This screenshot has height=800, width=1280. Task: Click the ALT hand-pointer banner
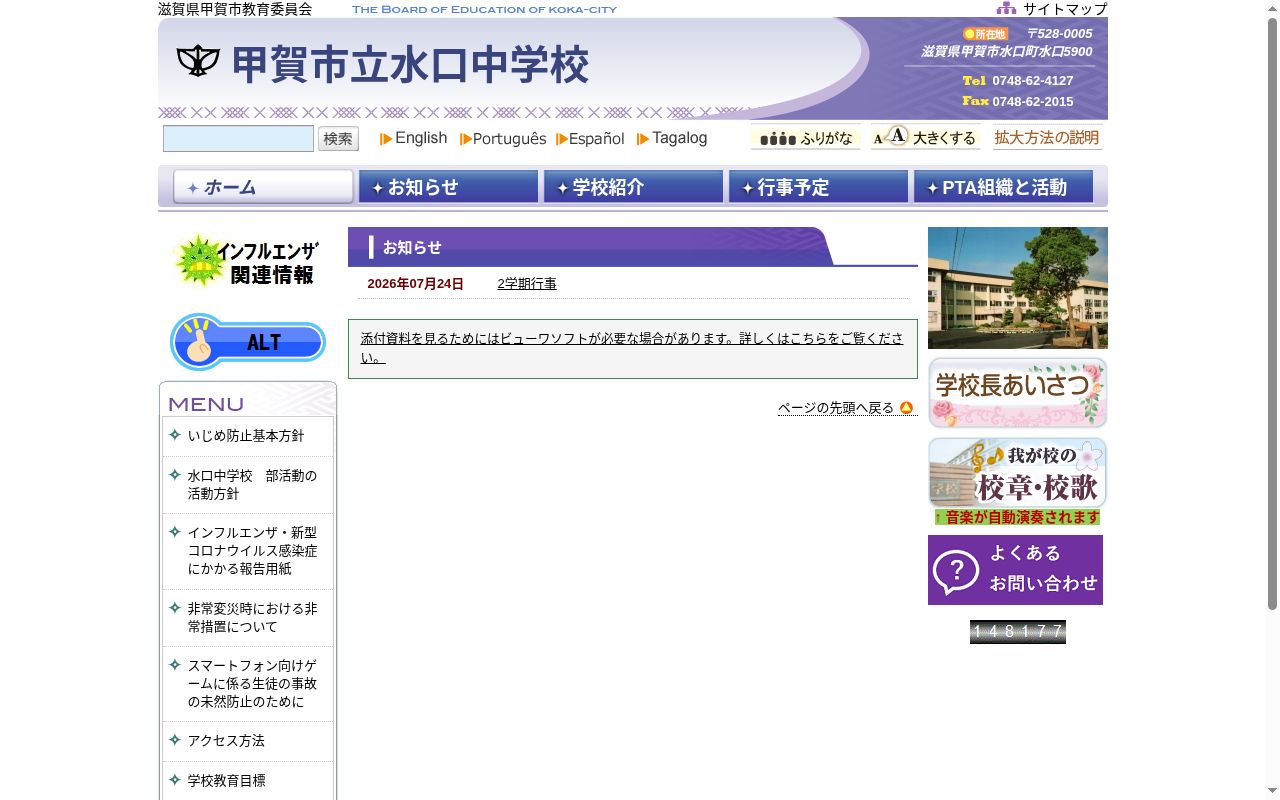(x=247, y=342)
